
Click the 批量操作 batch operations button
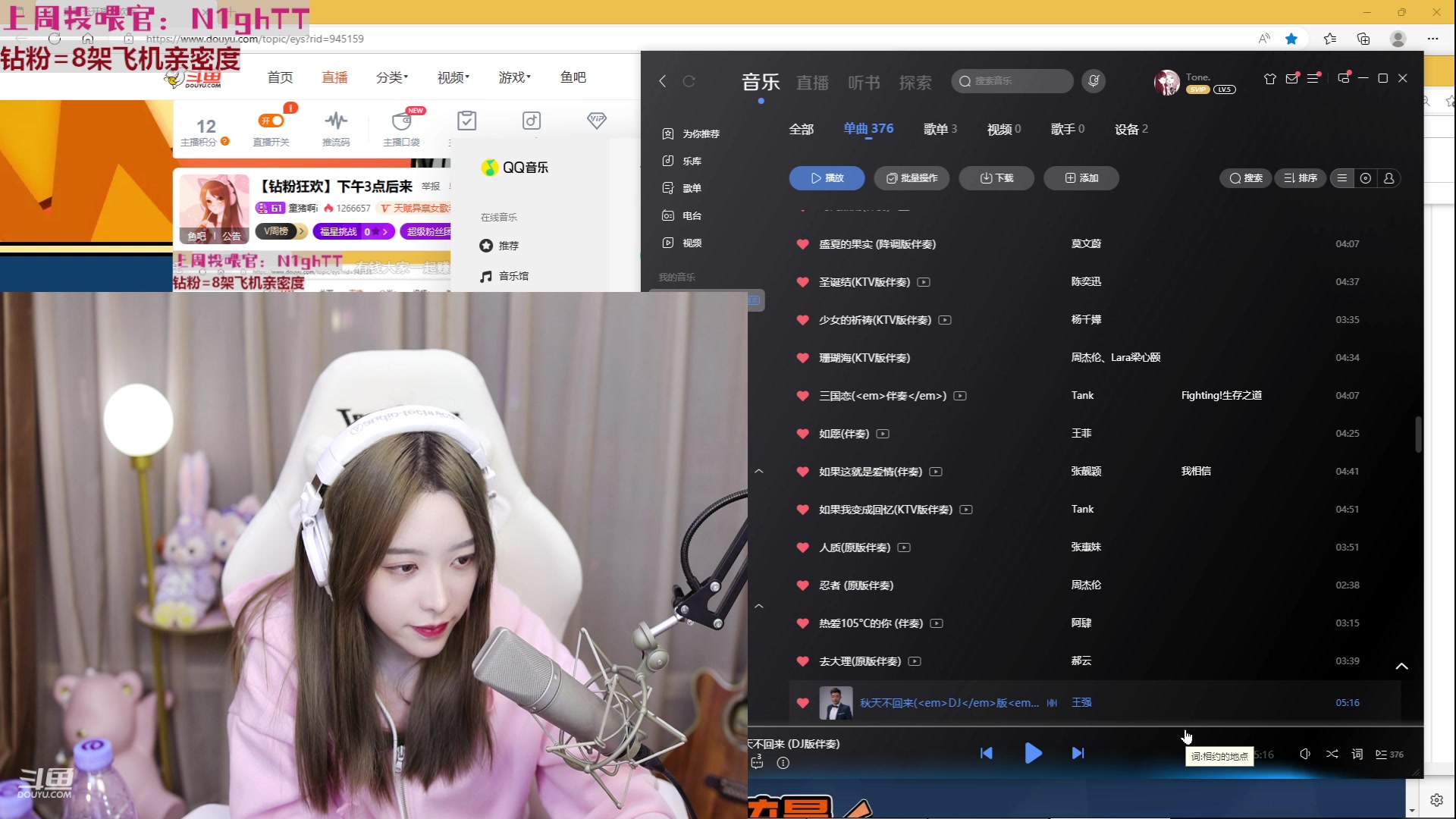[x=911, y=178]
